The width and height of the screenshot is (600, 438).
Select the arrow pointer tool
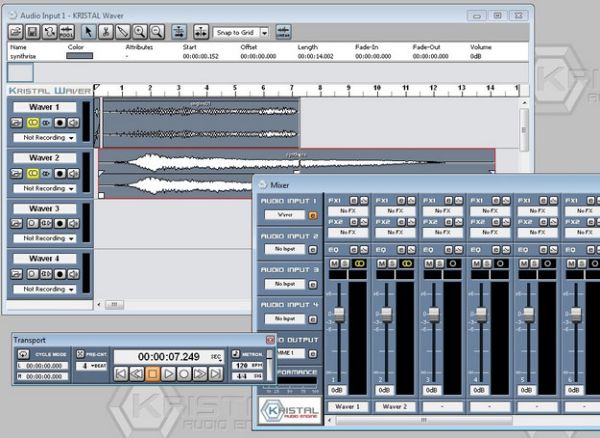point(88,32)
